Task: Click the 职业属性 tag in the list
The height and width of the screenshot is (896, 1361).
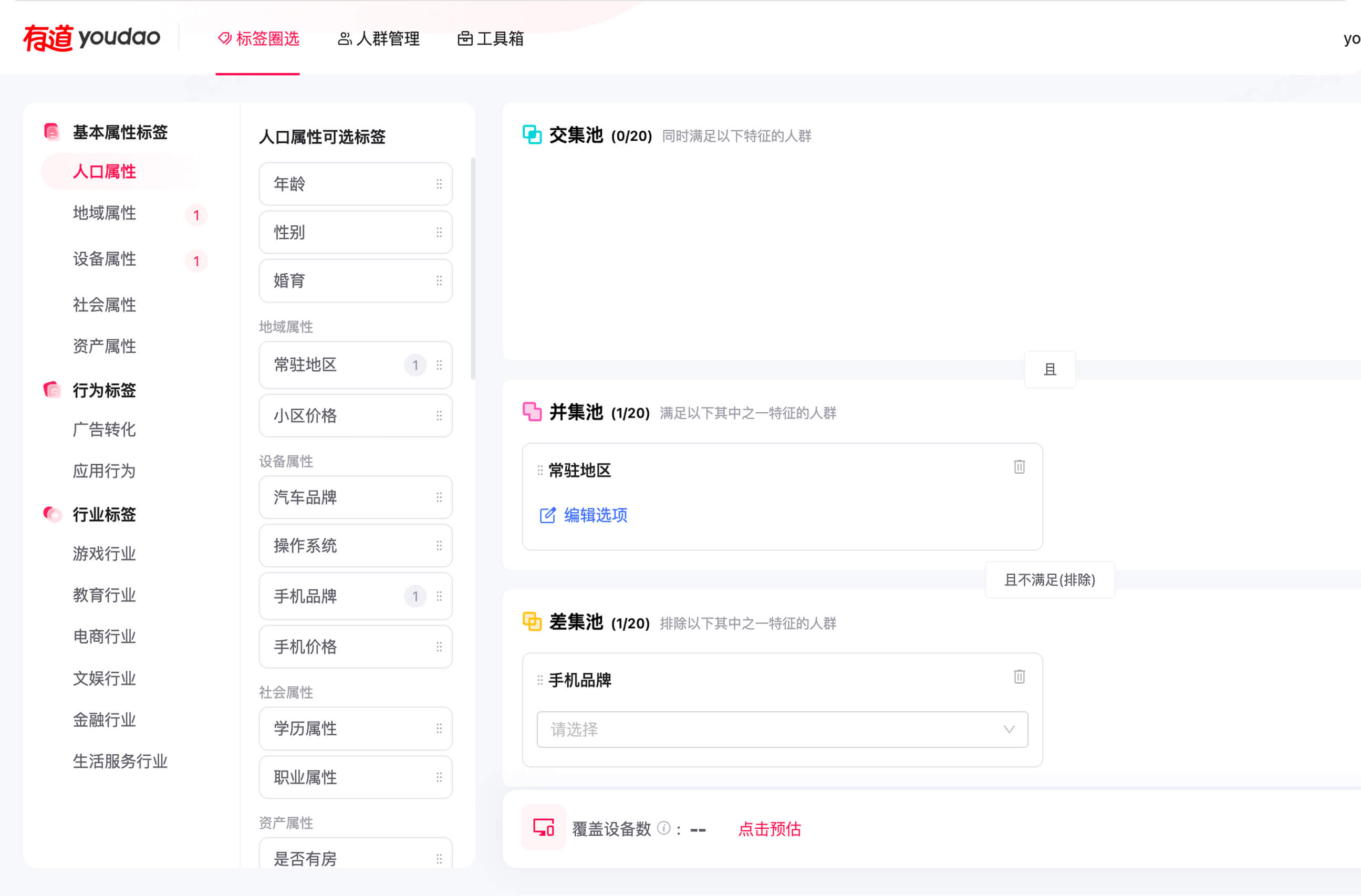Action: click(356, 777)
